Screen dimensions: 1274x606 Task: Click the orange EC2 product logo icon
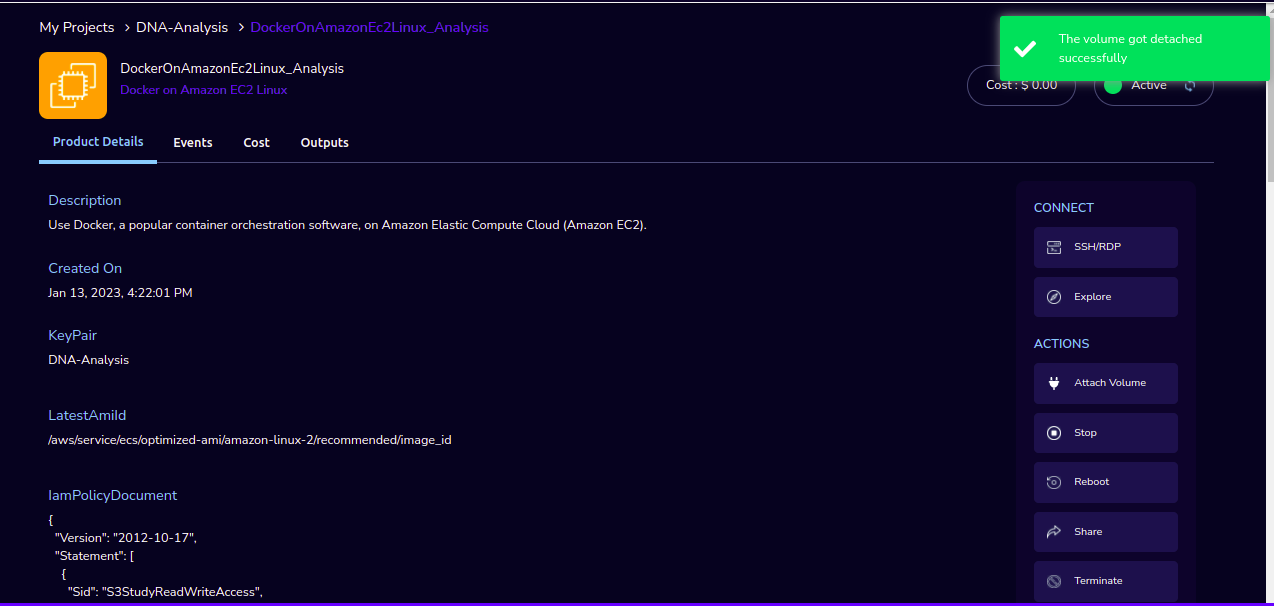(x=73, y=85)
